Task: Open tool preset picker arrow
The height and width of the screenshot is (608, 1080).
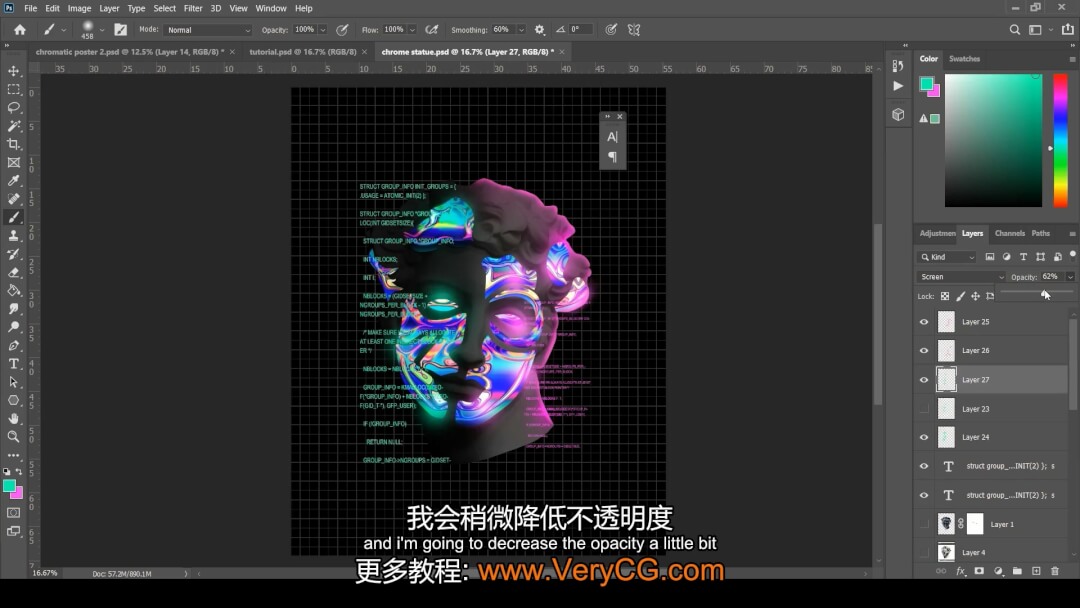Action: click(x=63, y=30)
